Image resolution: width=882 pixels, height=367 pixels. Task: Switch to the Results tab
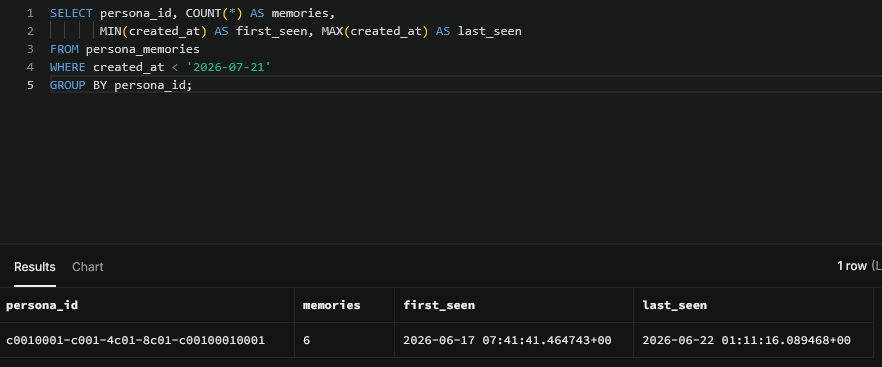coord(35,267)
